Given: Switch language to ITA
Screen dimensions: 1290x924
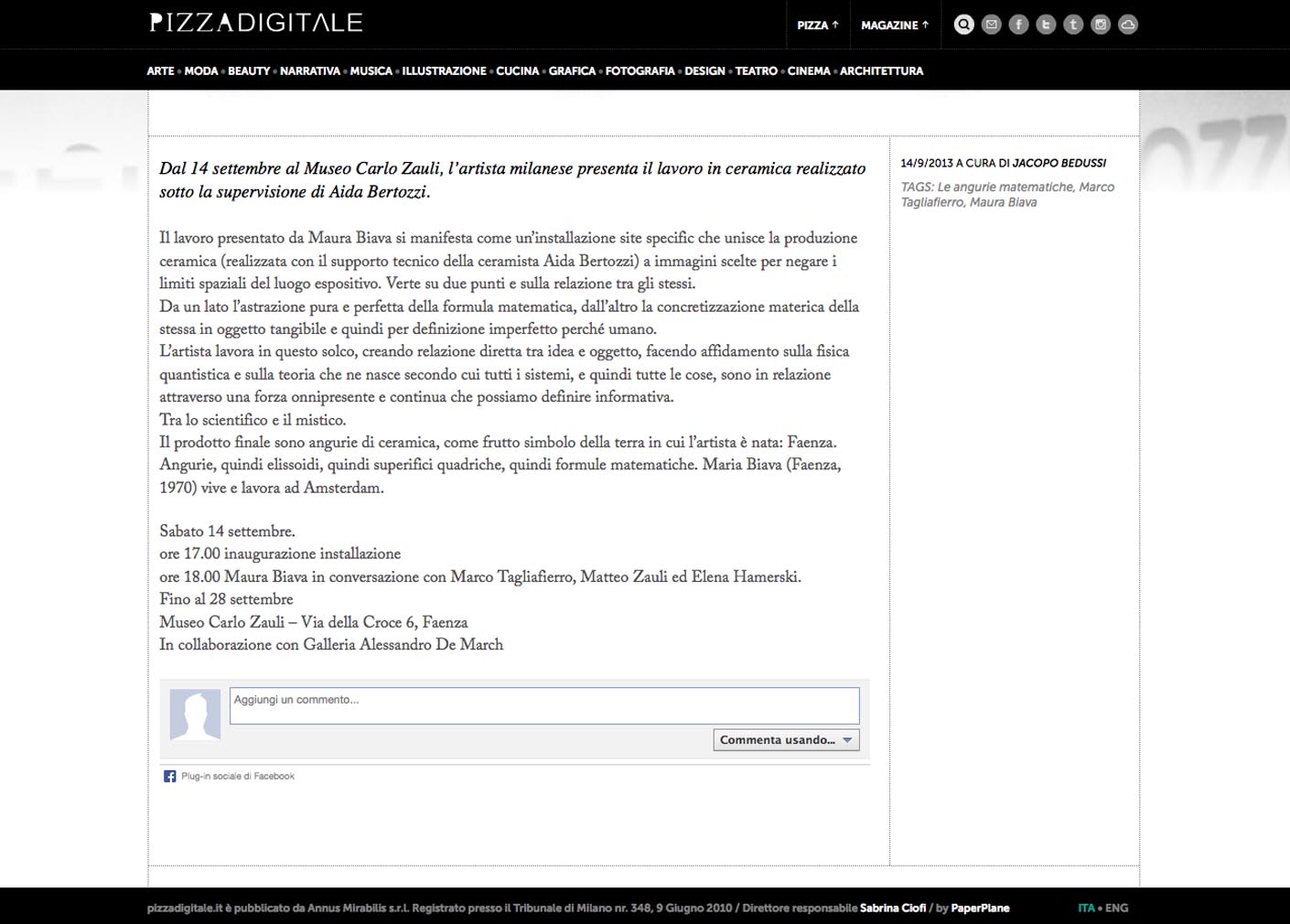Looking at the screenshot, I should pos(1086,908).
